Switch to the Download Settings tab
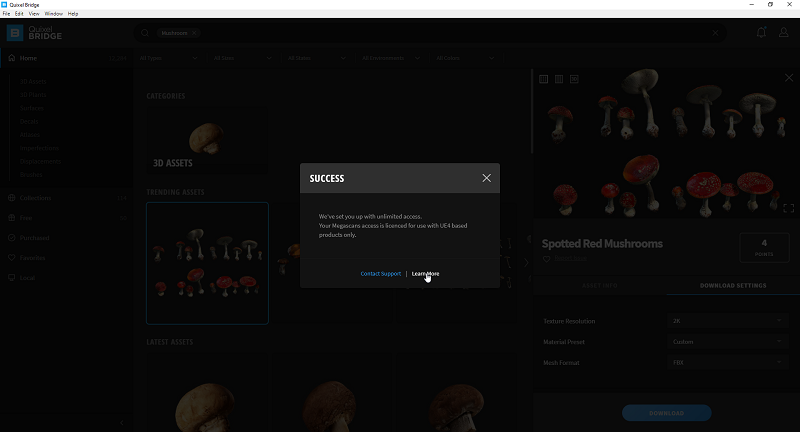Viewport: 800px width, 432px height. click(733, 286)
